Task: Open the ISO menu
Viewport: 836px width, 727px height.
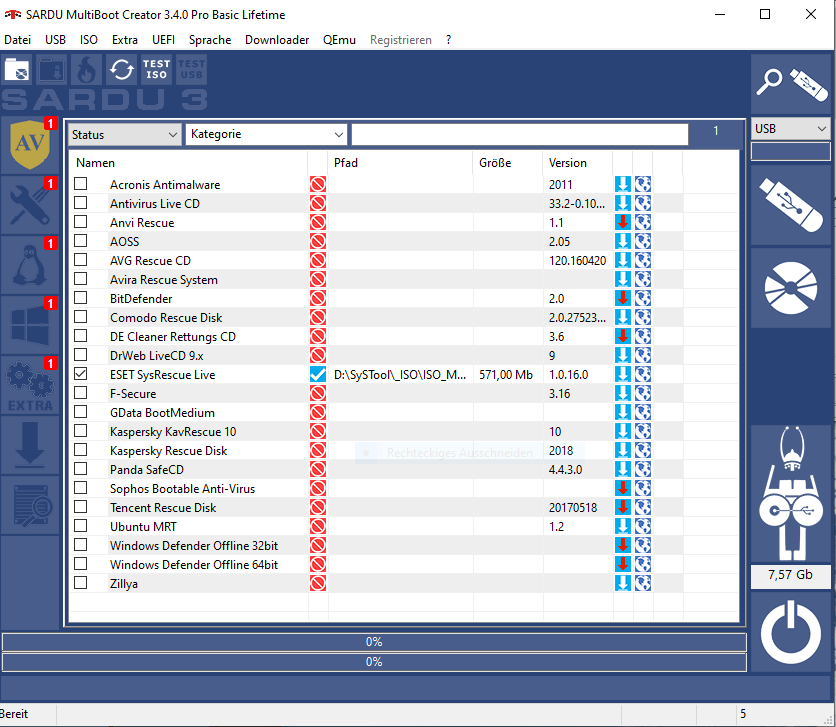Action: (89, 40)
